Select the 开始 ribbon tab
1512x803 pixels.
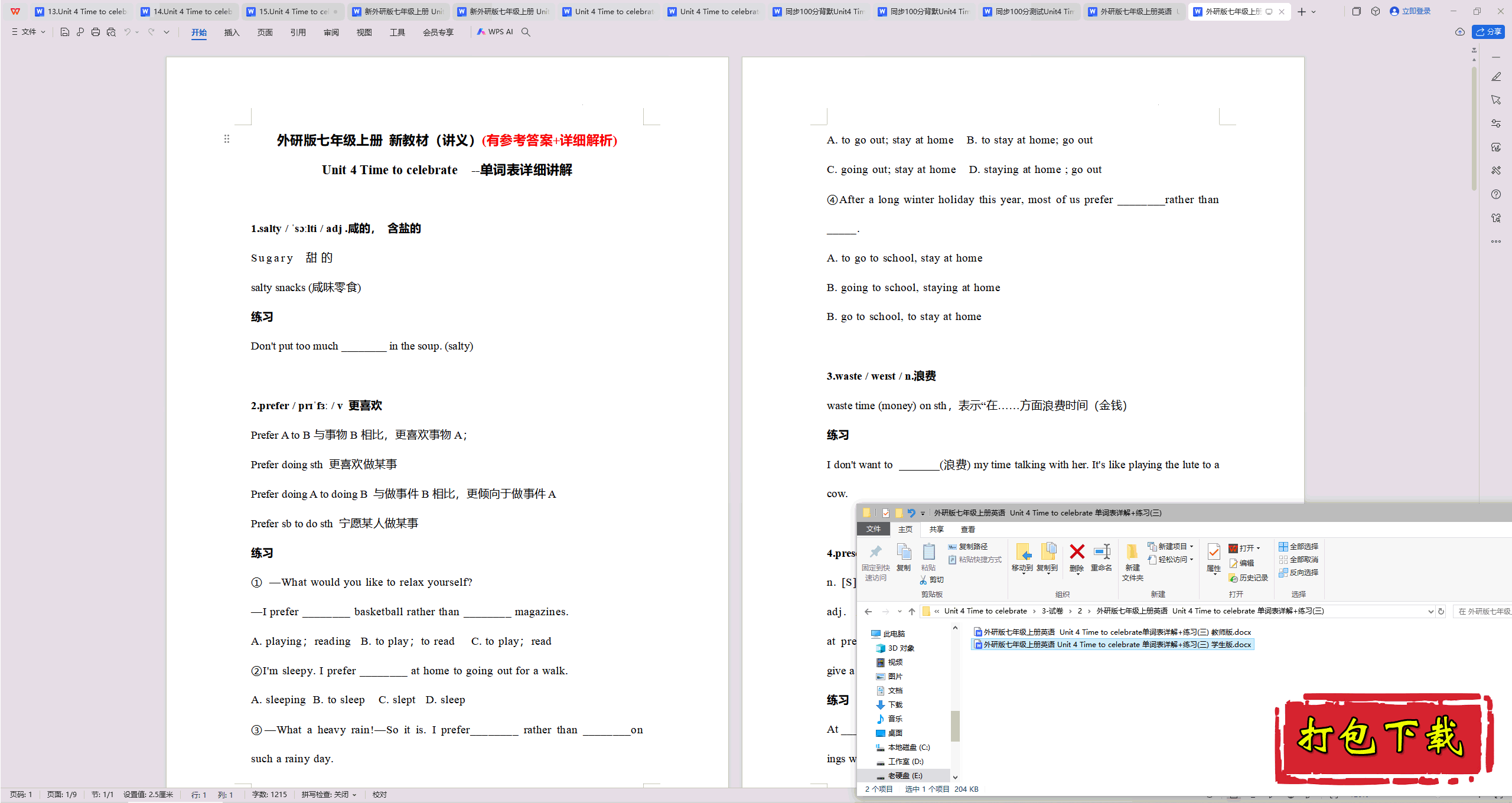[198, 32]
